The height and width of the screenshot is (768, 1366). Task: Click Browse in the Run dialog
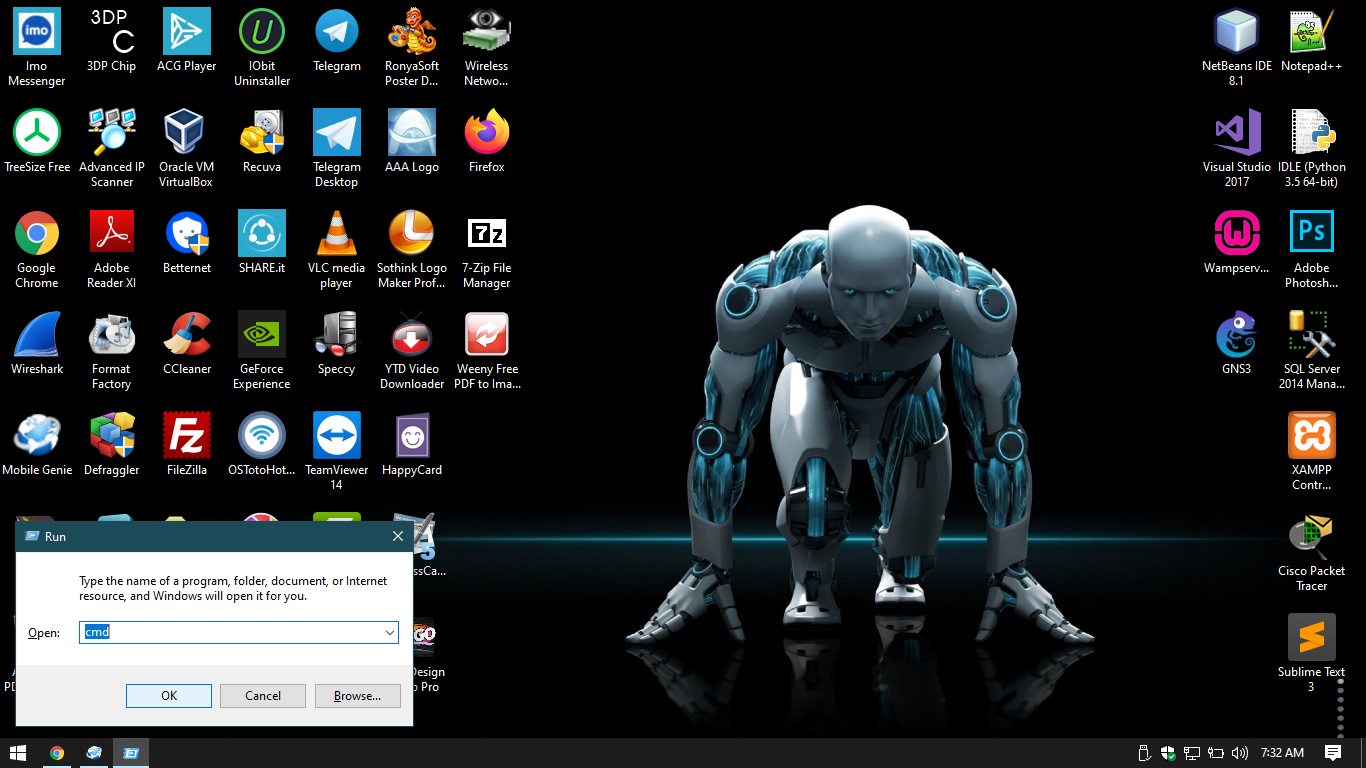tap(357, 695)
